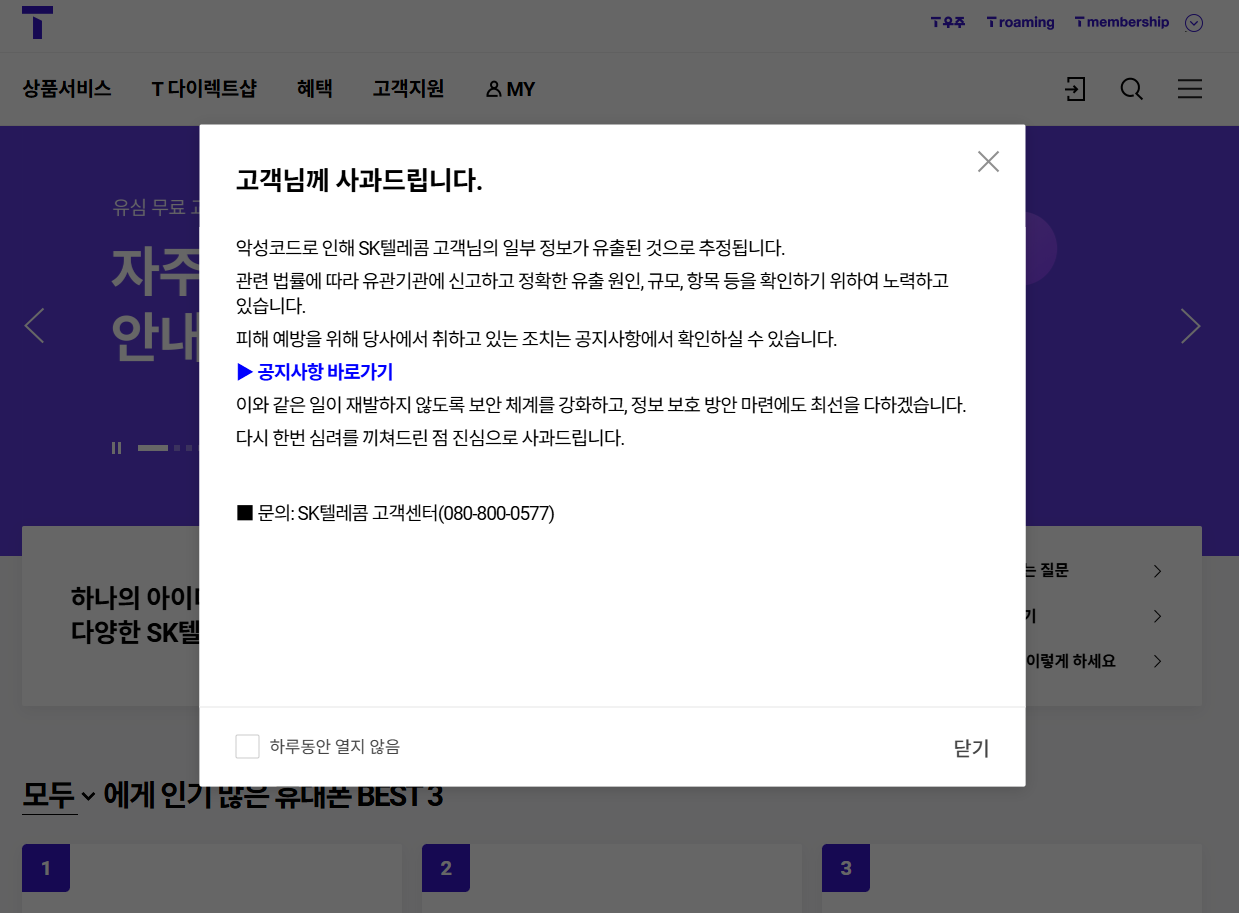Image resolution: width=1239 pixels, height=913 pixels.
Task: Go to previous banner slide arrow
Action: (x=35, y=326)
